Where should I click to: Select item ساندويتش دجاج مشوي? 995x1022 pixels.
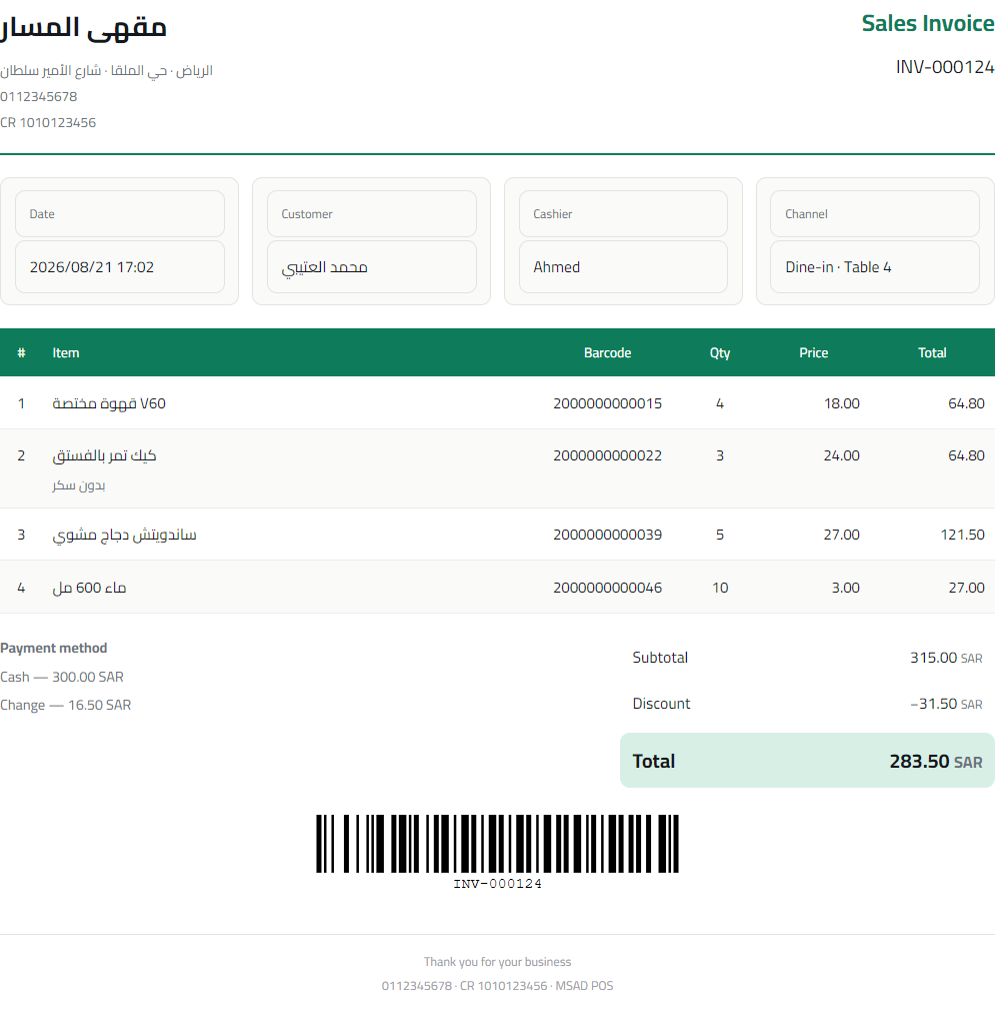[x=124, y=535]
